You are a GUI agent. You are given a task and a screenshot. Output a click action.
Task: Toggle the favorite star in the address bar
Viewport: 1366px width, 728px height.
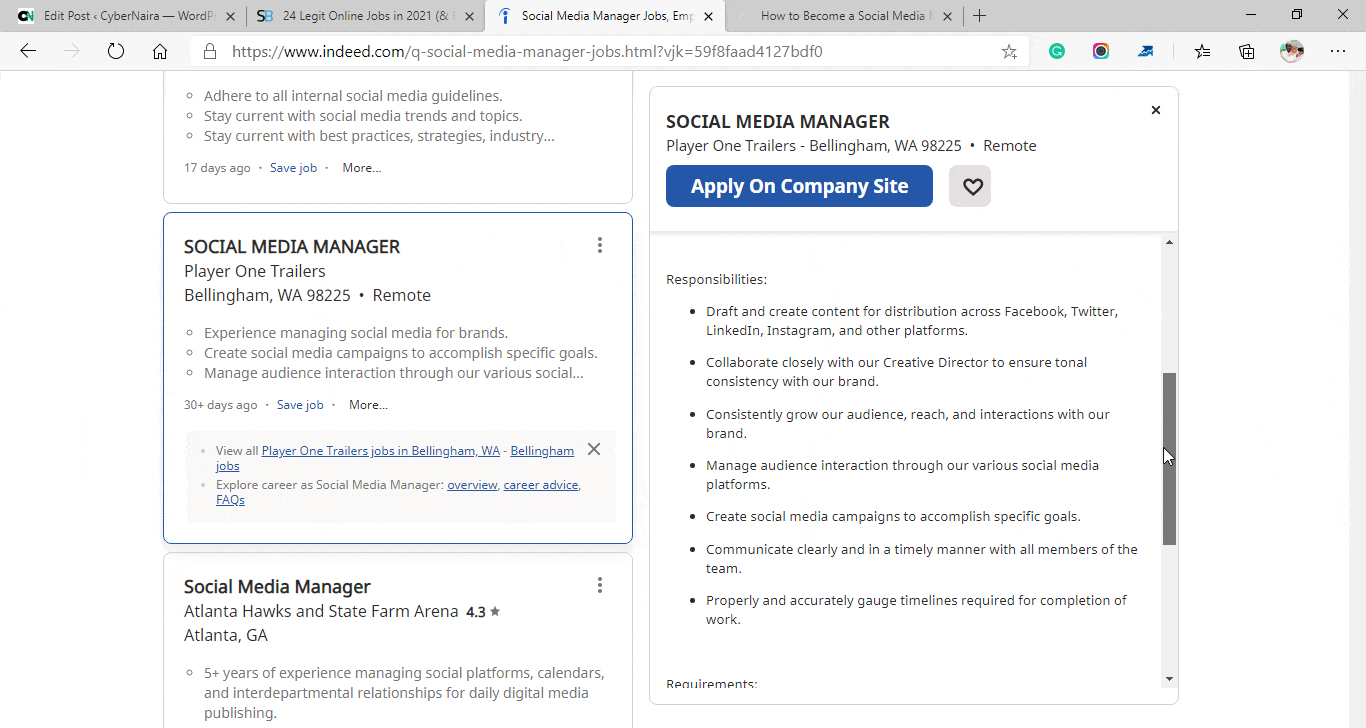pyautogui.click(x=1009, y=50)
